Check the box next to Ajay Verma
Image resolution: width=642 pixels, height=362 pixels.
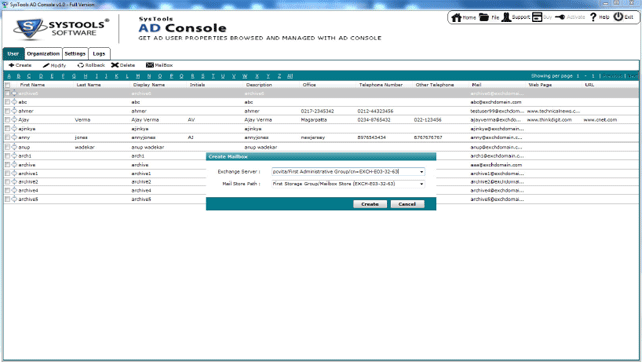click(7, 120)
